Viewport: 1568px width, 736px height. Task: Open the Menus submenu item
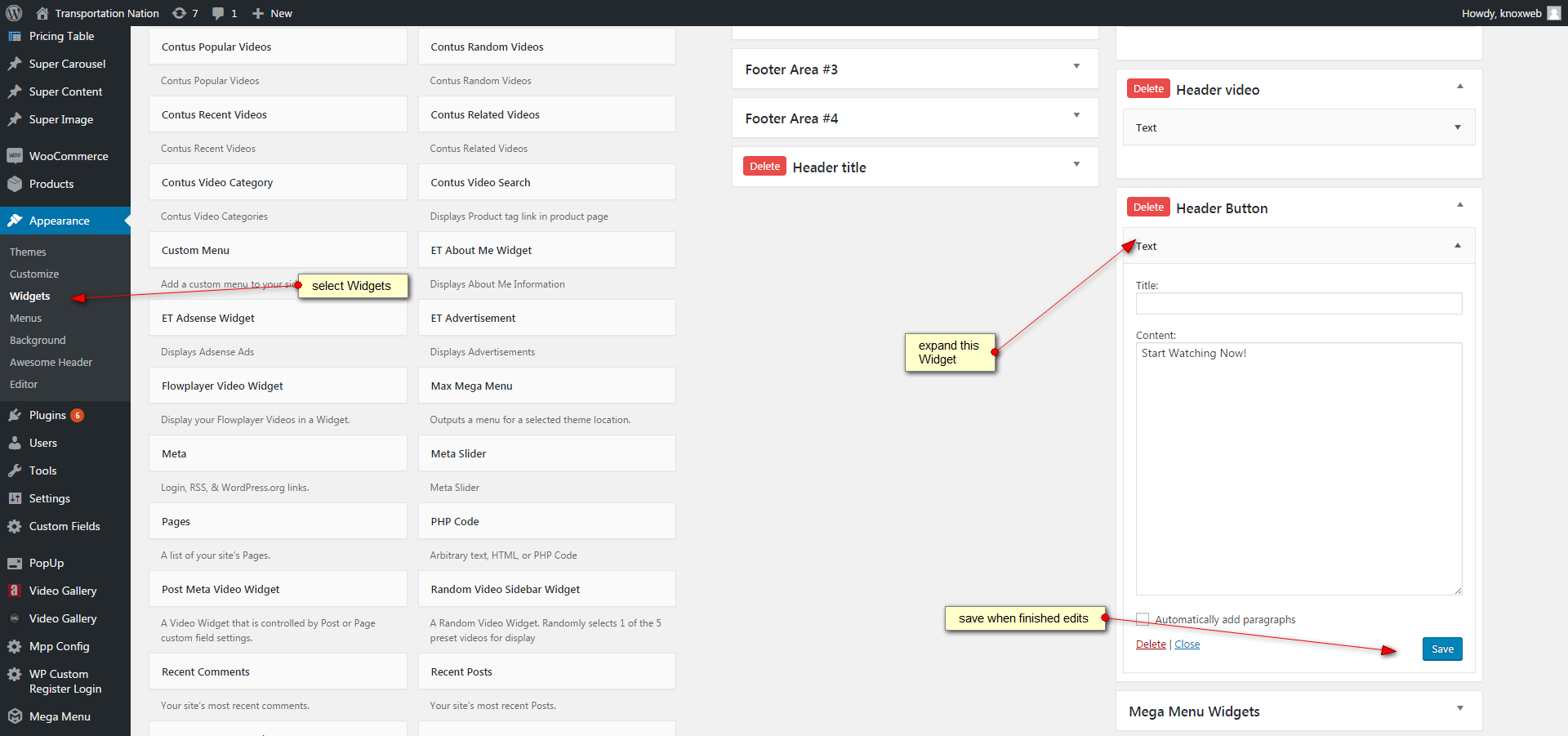click(26, 319)
